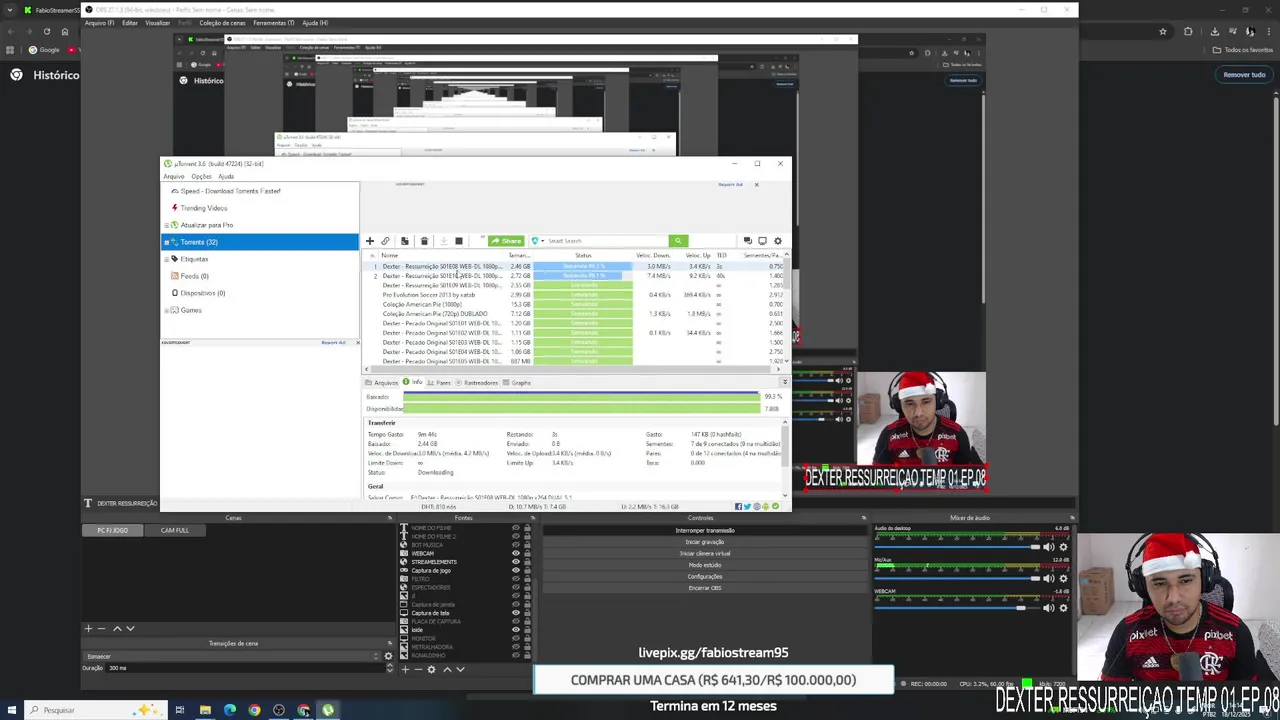This screenshot has height=720, width=1280.
Task: Adjust Audio do desktop volume slider
Action: click(x=956, y=547)
